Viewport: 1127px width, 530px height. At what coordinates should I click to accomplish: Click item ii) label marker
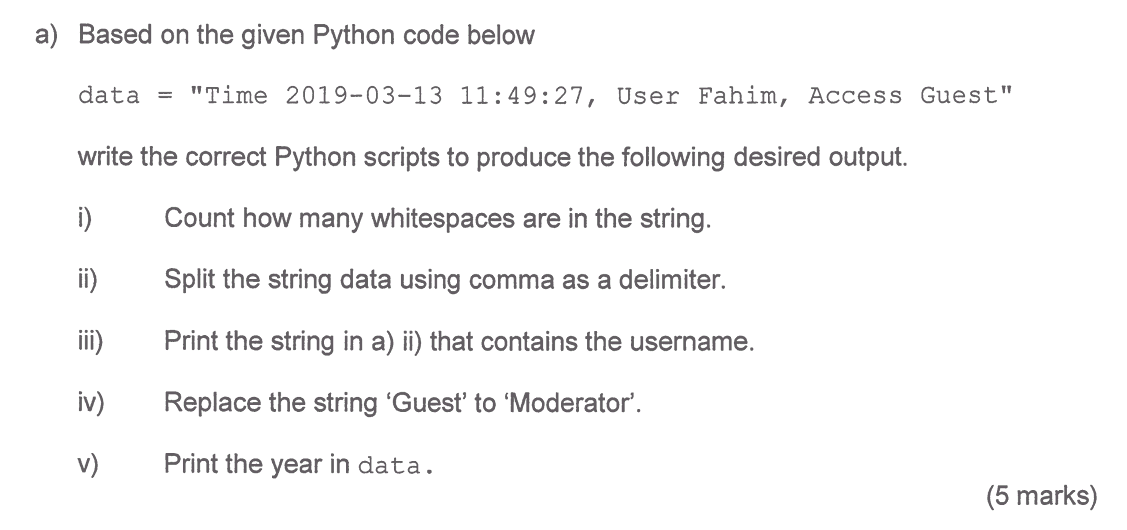point(88,279)
